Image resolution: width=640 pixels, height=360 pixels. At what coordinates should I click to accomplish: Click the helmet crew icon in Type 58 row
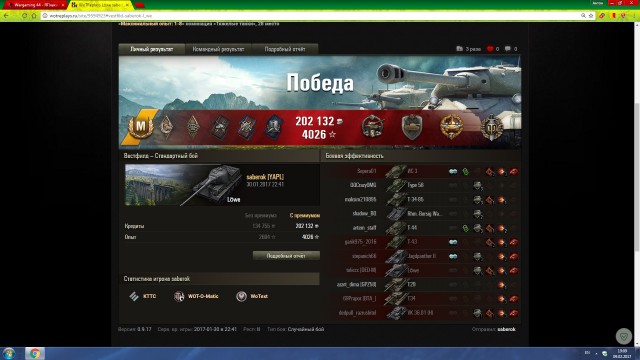click(477, 186)
